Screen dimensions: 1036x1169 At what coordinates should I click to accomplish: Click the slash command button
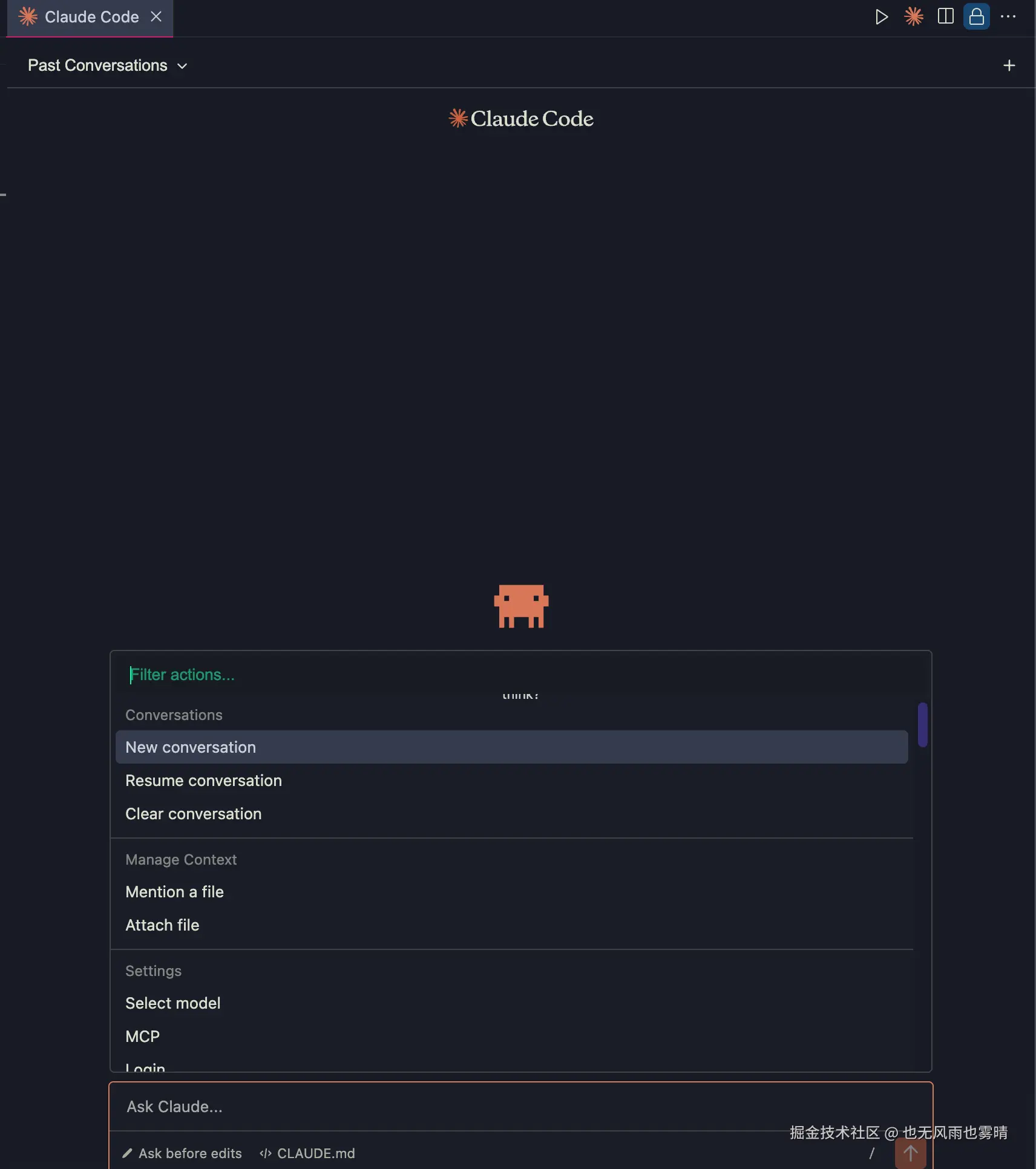[x=872, y=1153]
